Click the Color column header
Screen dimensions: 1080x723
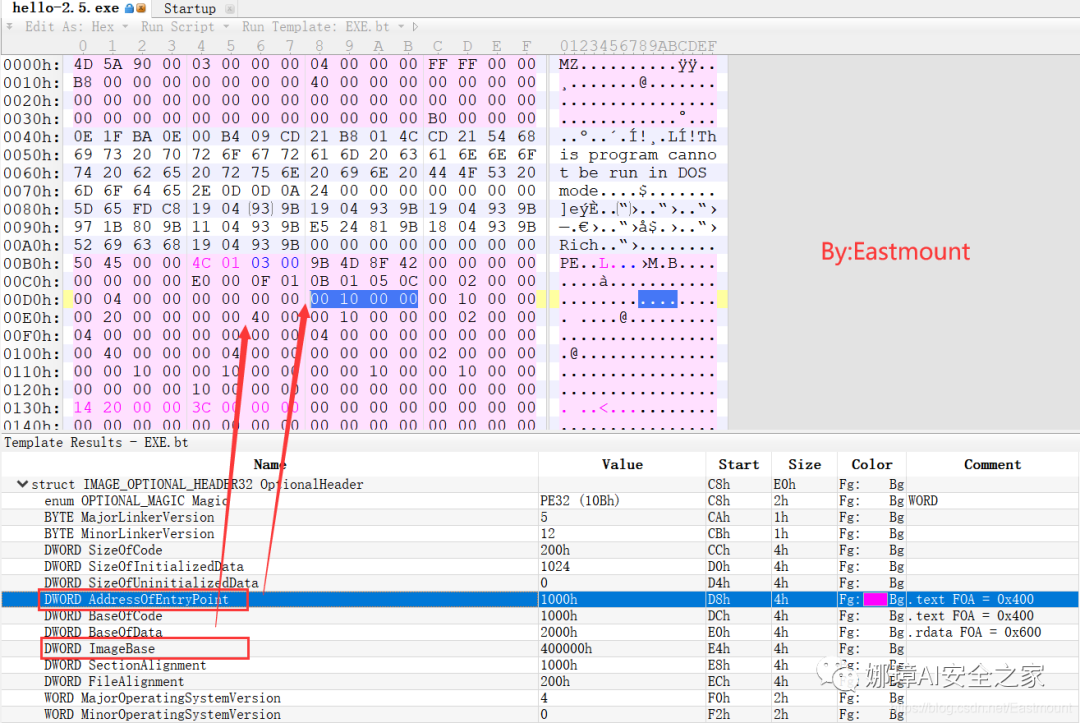click(871, 464)
